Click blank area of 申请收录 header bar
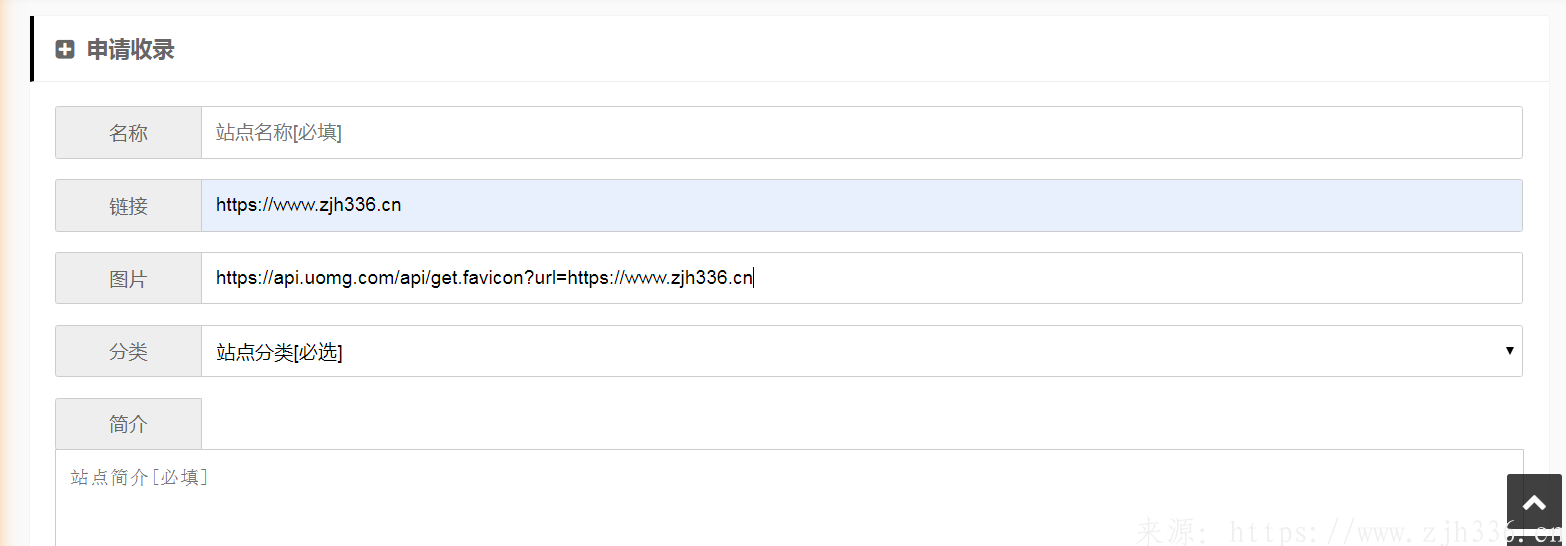The width and height of the screenshot is (1566, 546). point(860,49)
